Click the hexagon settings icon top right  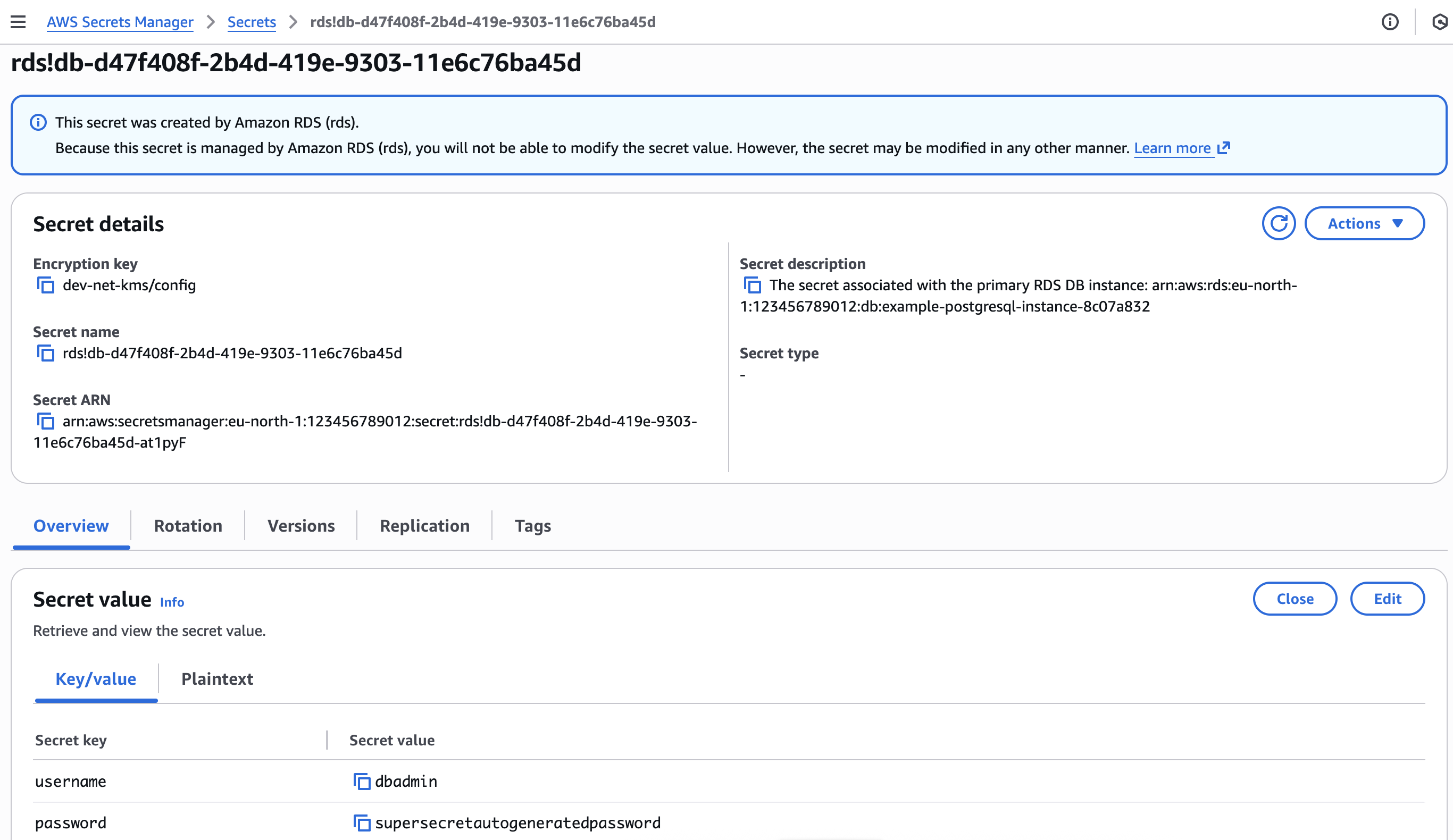click(1439, 22)
